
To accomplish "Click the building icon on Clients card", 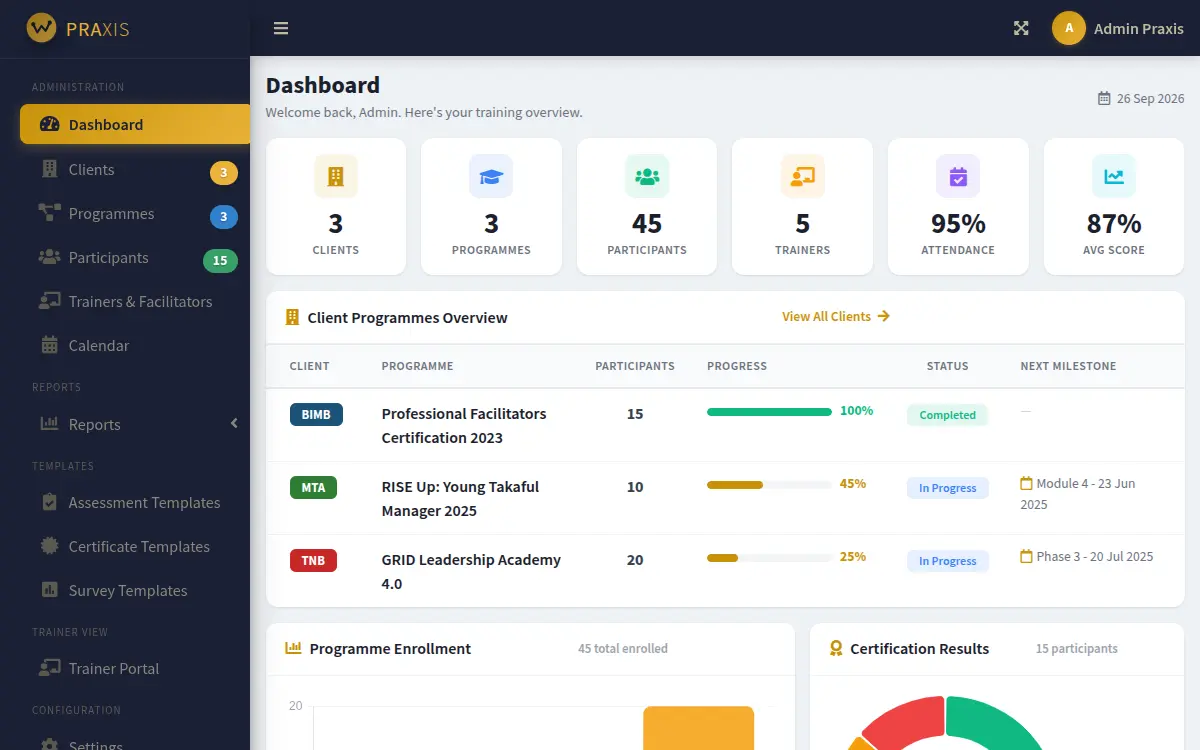I will pyautogui.click(x=336, y=176).
